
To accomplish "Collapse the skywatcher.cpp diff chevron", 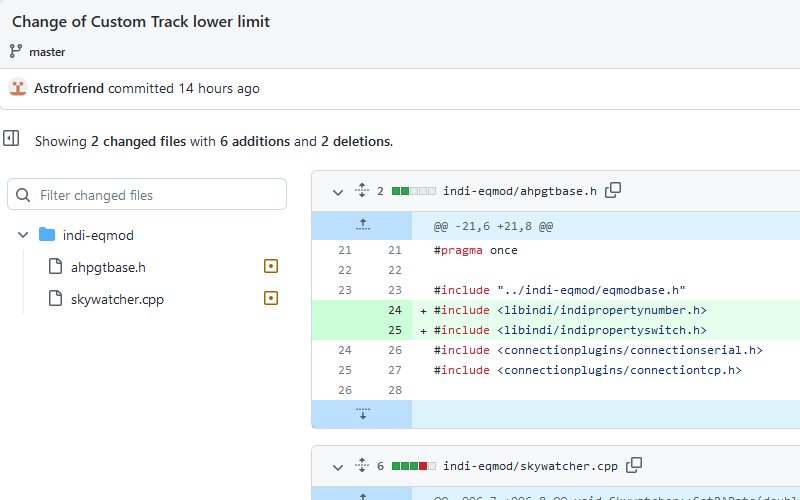I will tap(338, 467).
